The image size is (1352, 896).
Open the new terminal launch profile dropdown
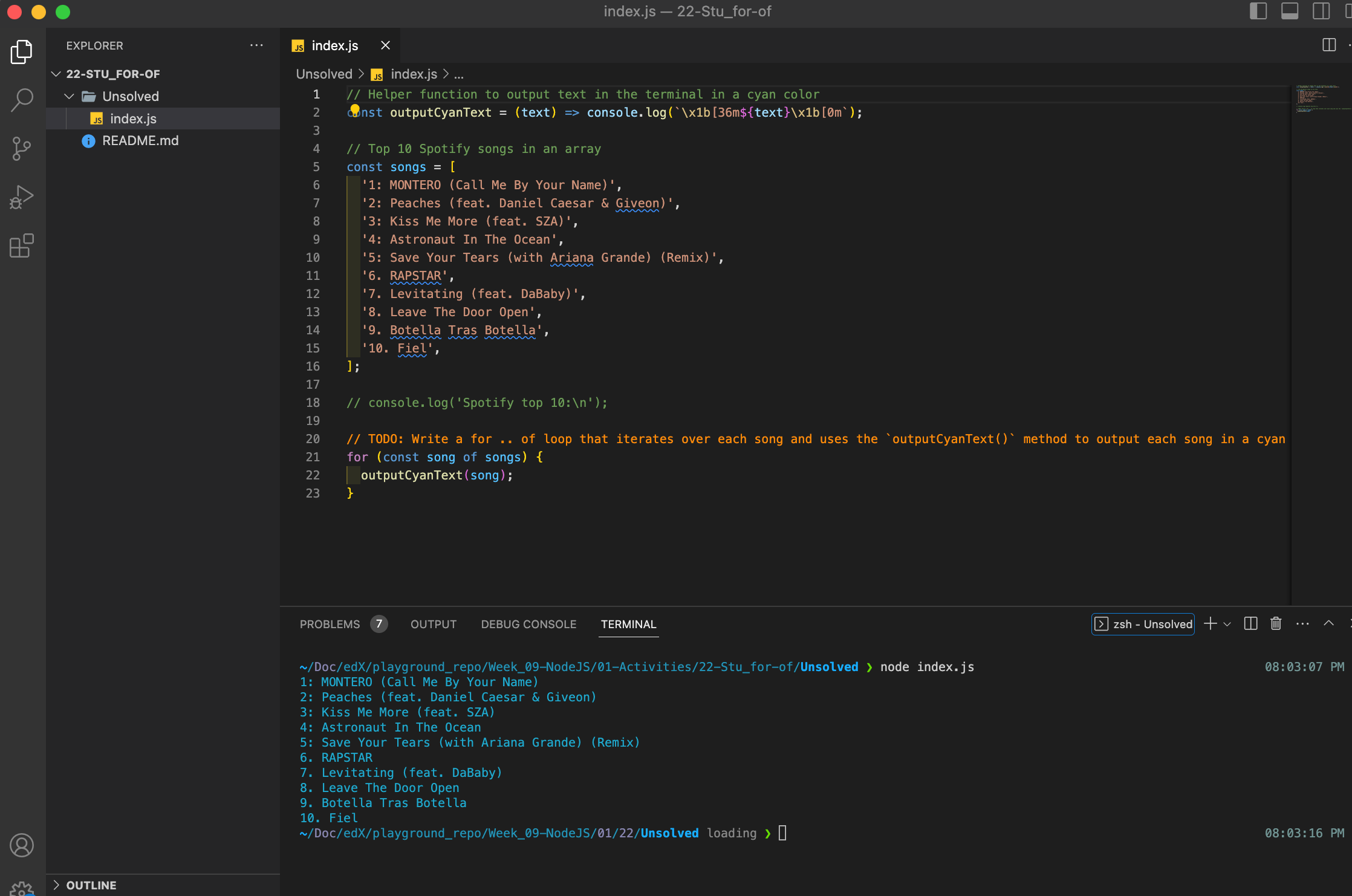pos(1227,624)
